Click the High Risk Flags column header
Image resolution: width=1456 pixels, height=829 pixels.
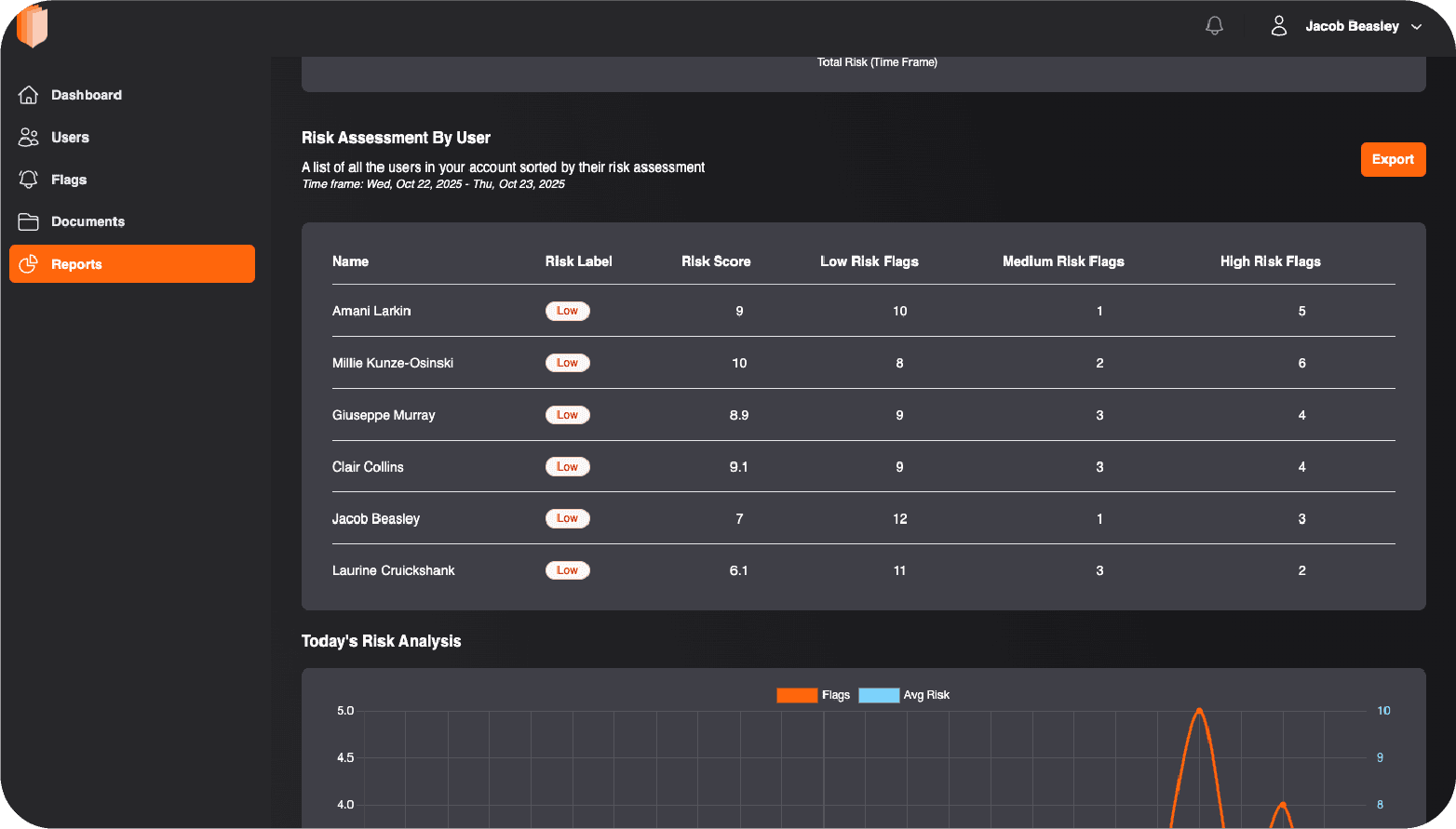pyautogui.click(x=1270, y=261)
